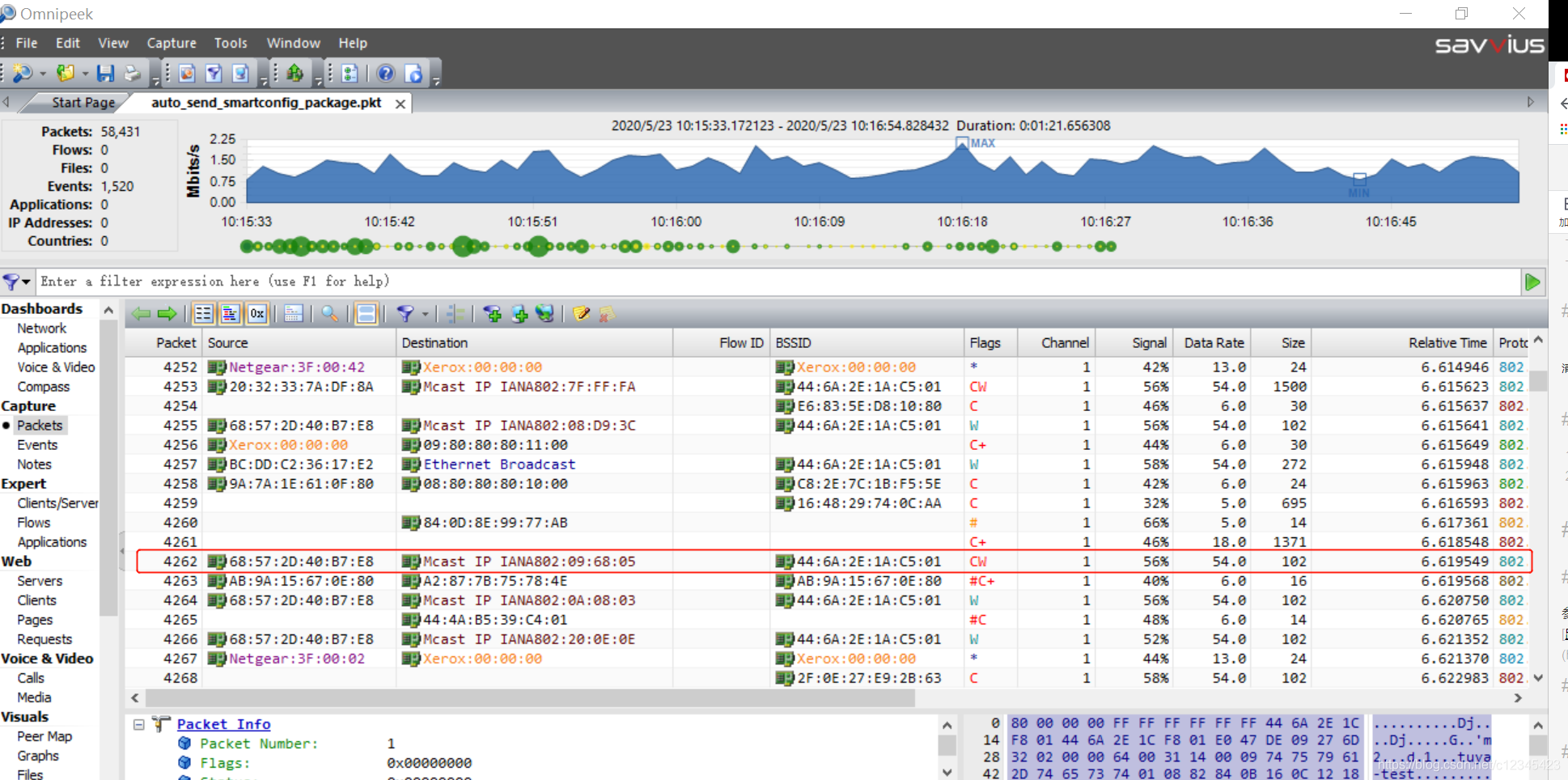Open the Tools menu

pos(231,43)
